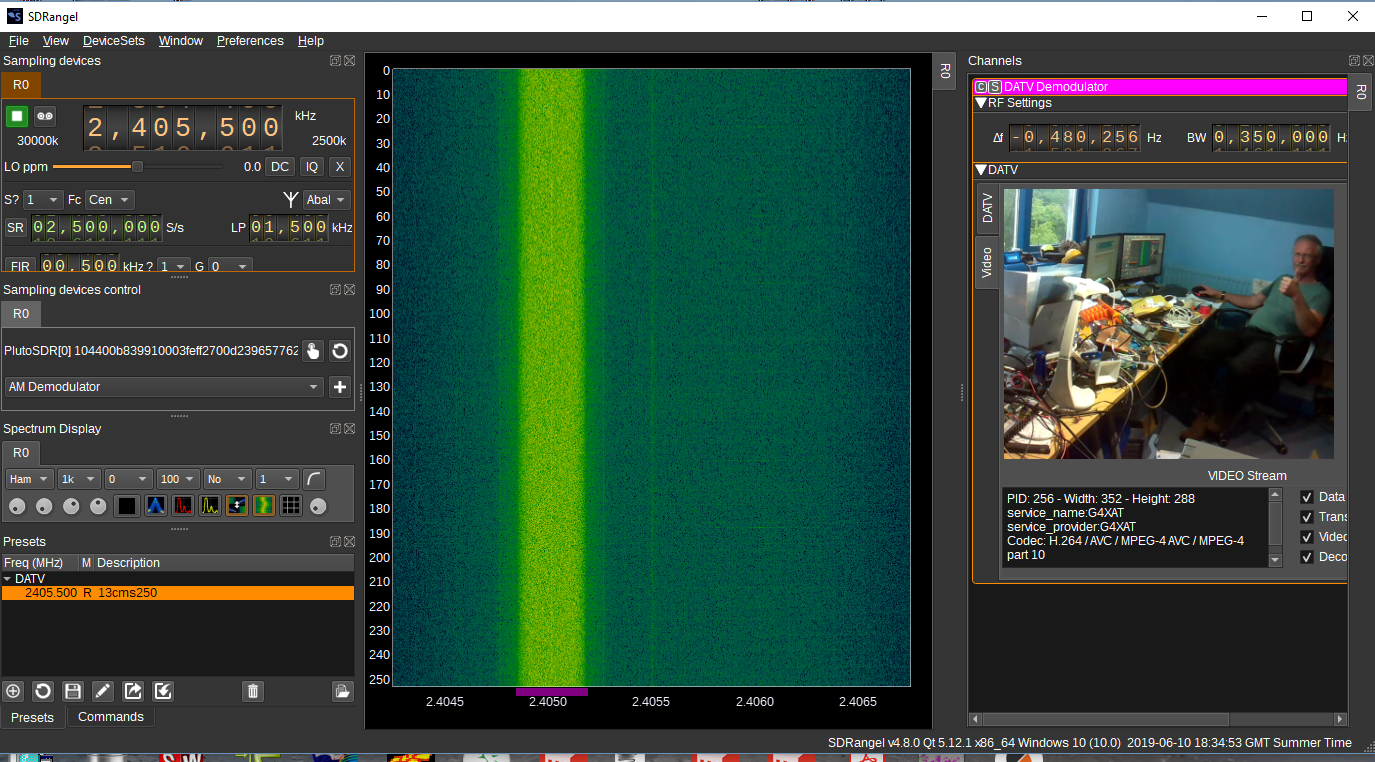Toggle the Data checkbox
The height and width of the screenshot is (762, 1375).
pos(1305,497)
